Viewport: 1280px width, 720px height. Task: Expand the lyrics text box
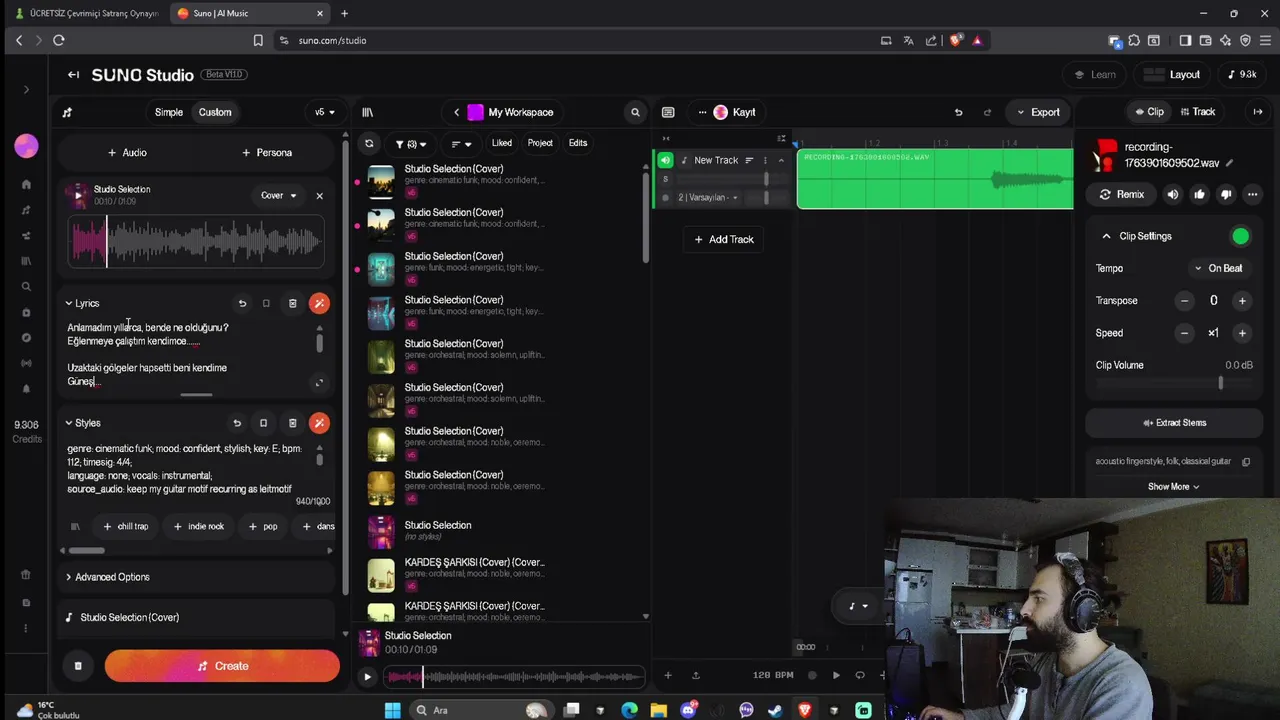click(319, 382)
